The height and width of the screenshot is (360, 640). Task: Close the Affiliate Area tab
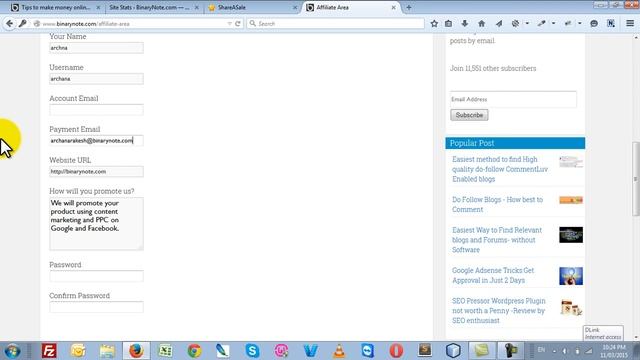tap(393, 7)
